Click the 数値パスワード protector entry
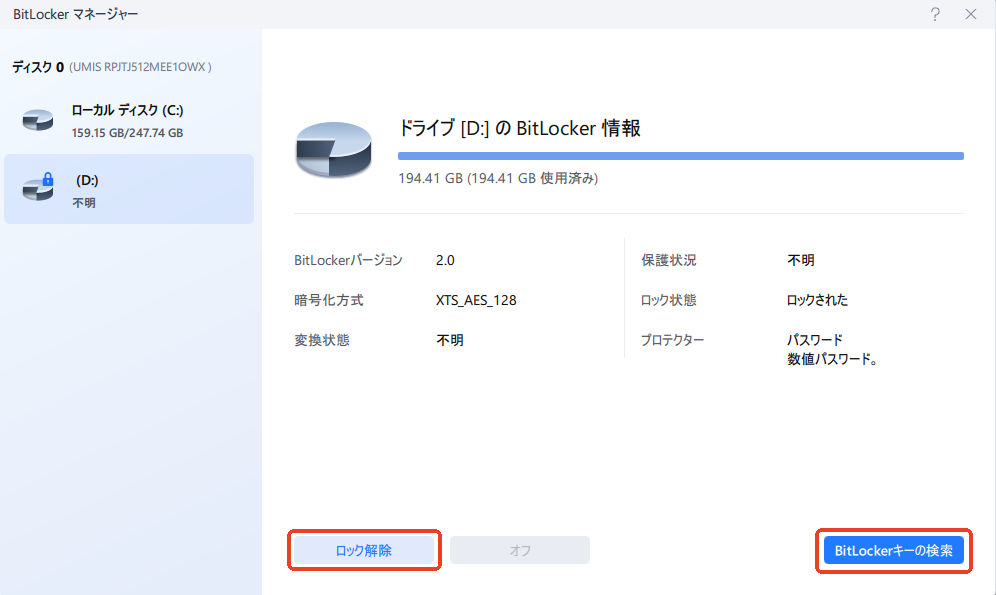996x595 pixels. pos(832,359)
